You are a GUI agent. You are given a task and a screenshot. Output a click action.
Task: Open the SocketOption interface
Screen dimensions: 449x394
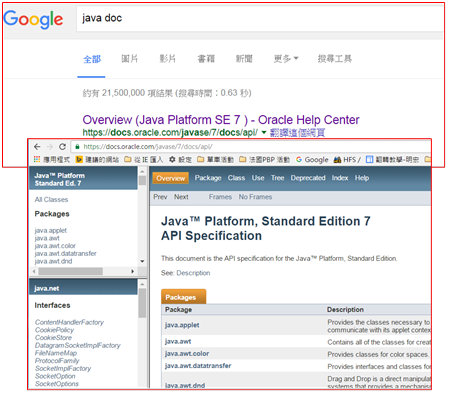[55, 376]
